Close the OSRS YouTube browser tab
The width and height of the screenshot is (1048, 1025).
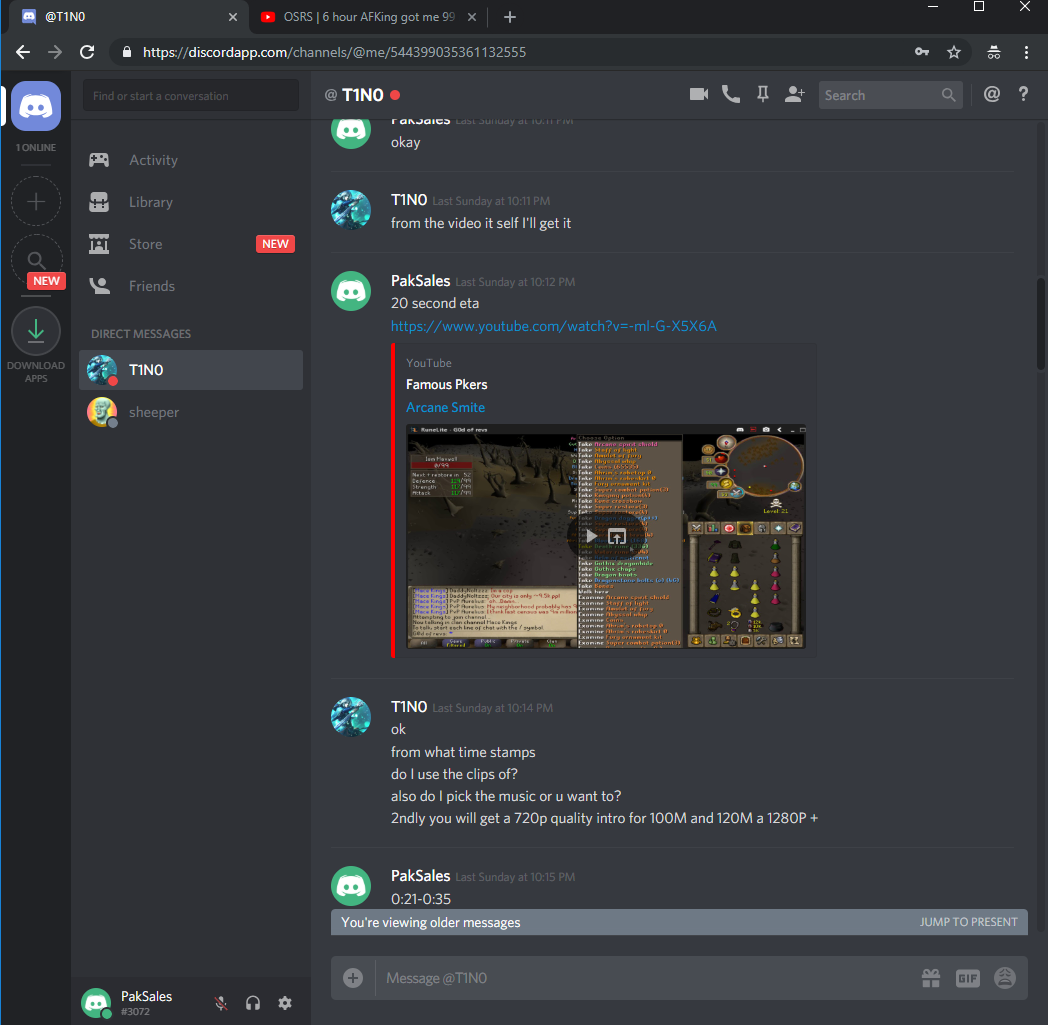(472, 17)
